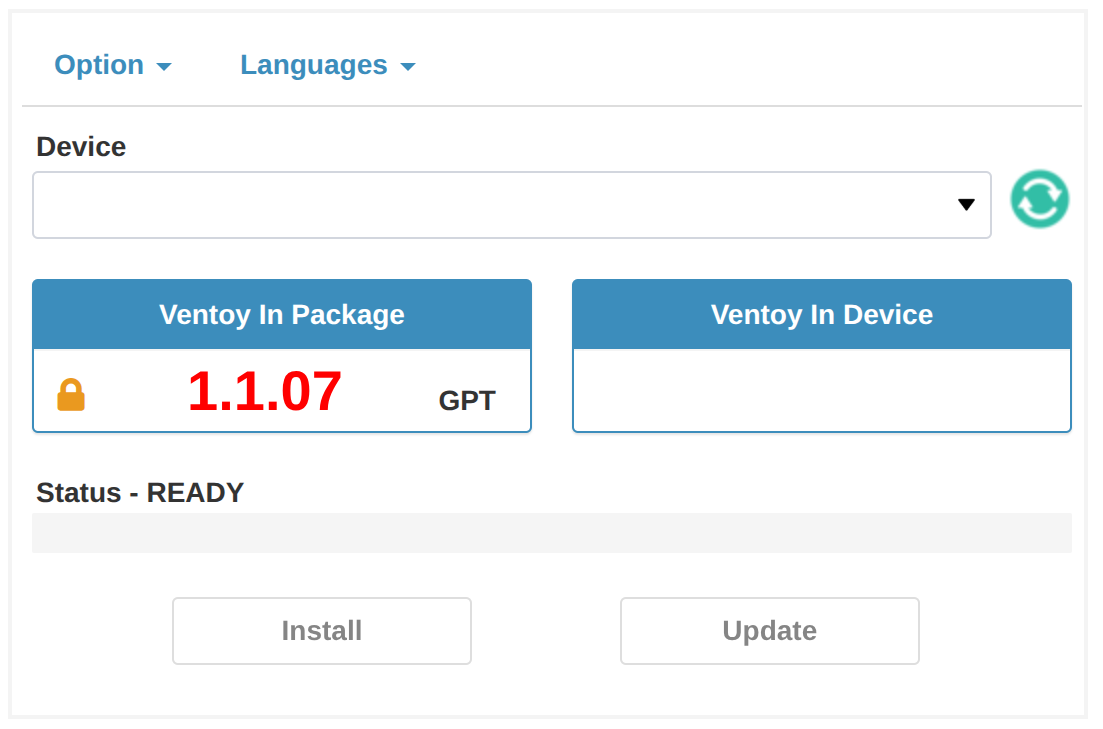Open the Option menu
1103x729 pixels.
(112, 65)
